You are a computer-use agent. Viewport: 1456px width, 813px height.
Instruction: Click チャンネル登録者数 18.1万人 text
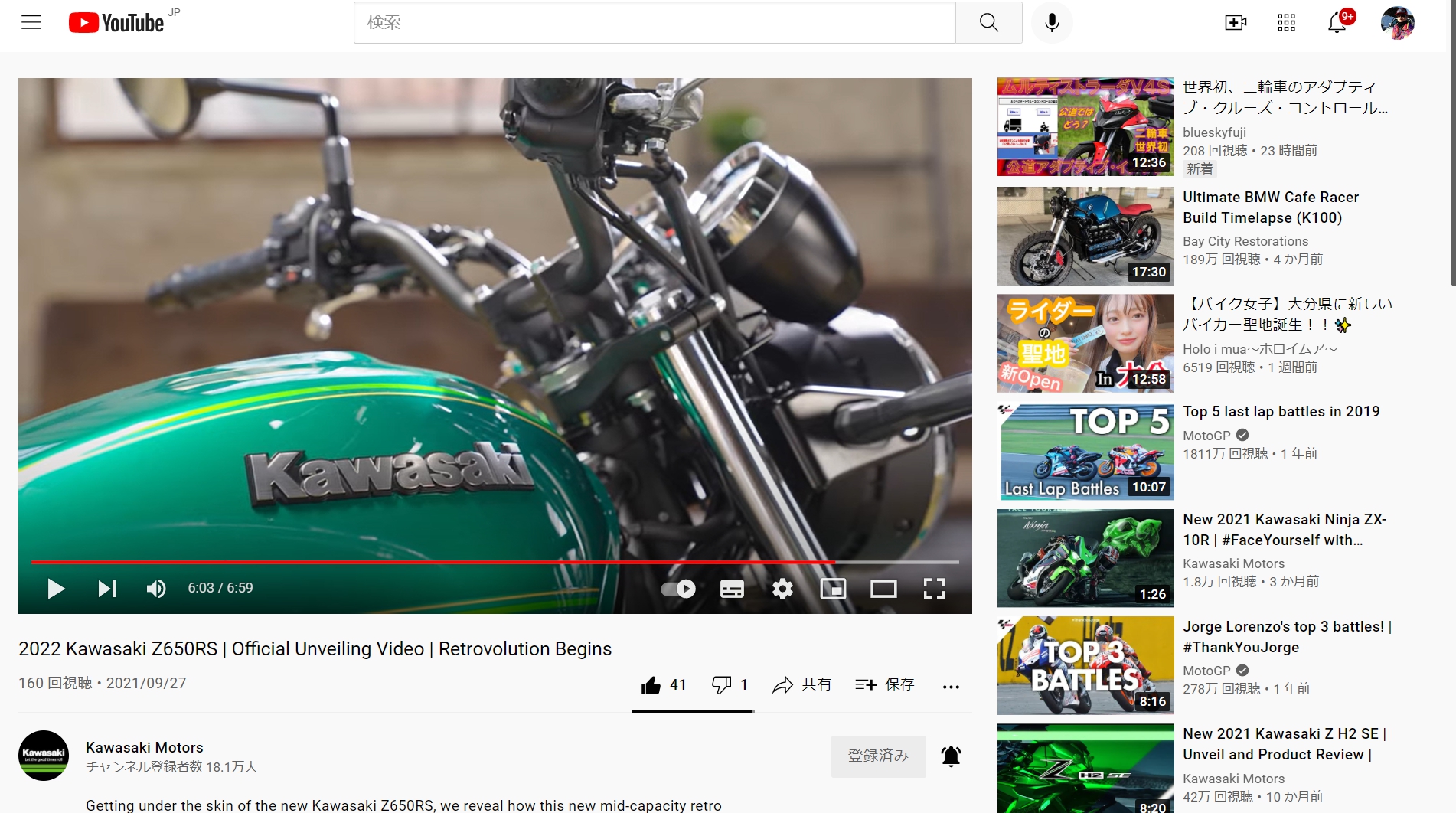[x=171, y=767]
